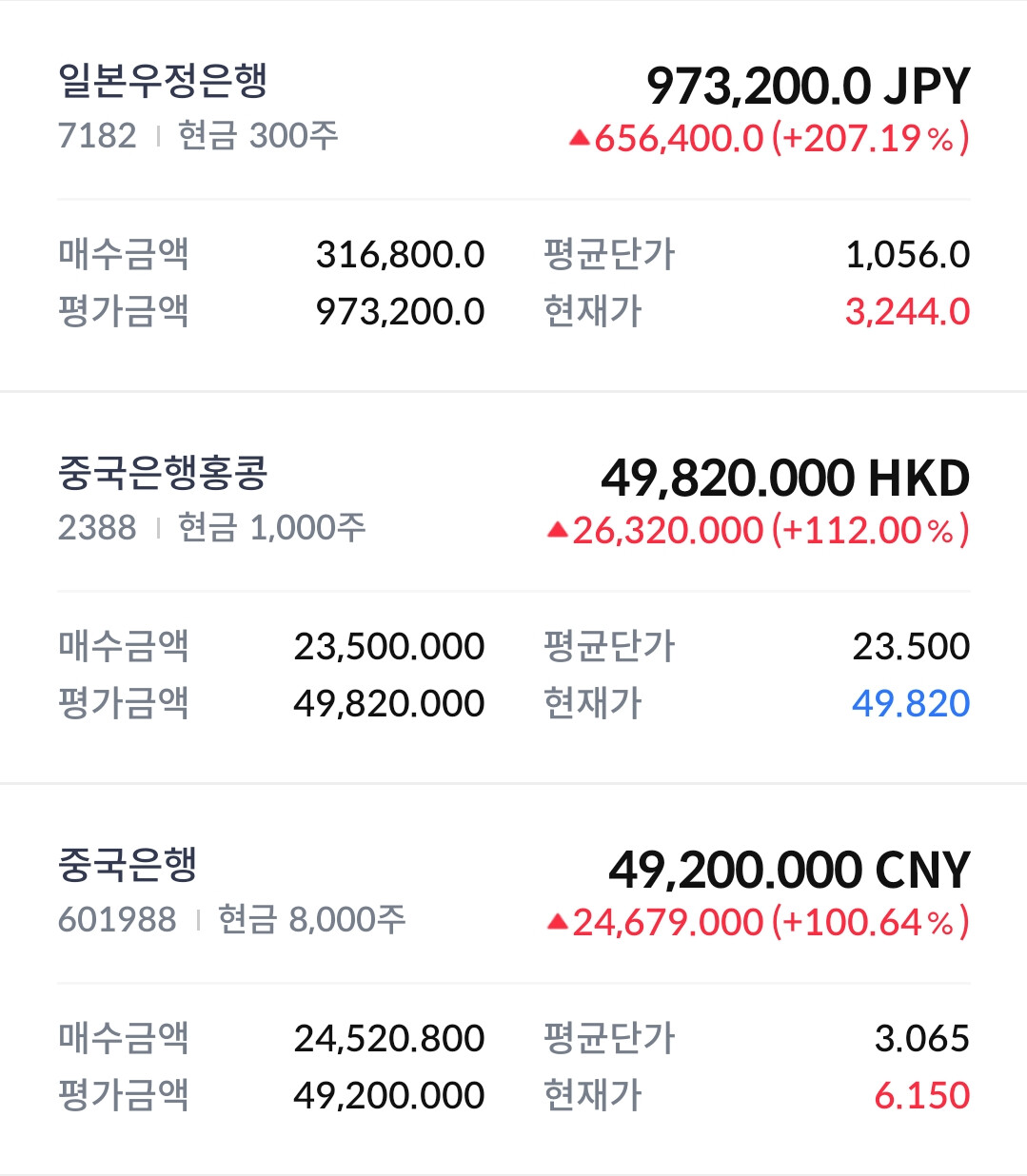The image size is (1027, 1176).
Task: Tap stock code 2388
Action: pos(97,528)
